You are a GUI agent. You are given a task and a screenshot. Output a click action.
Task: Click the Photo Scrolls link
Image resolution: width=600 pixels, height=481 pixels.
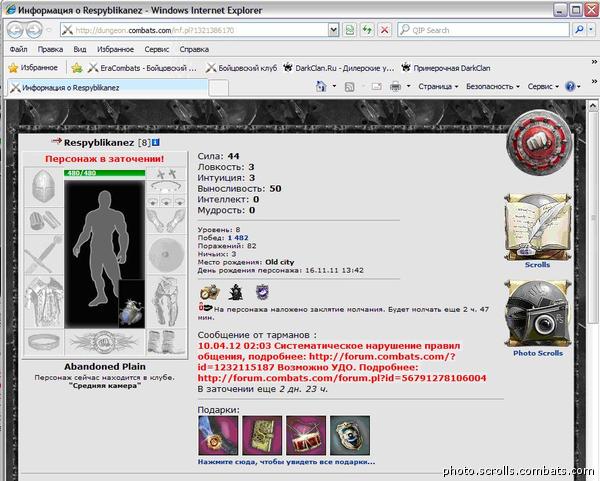pos(538,353)
